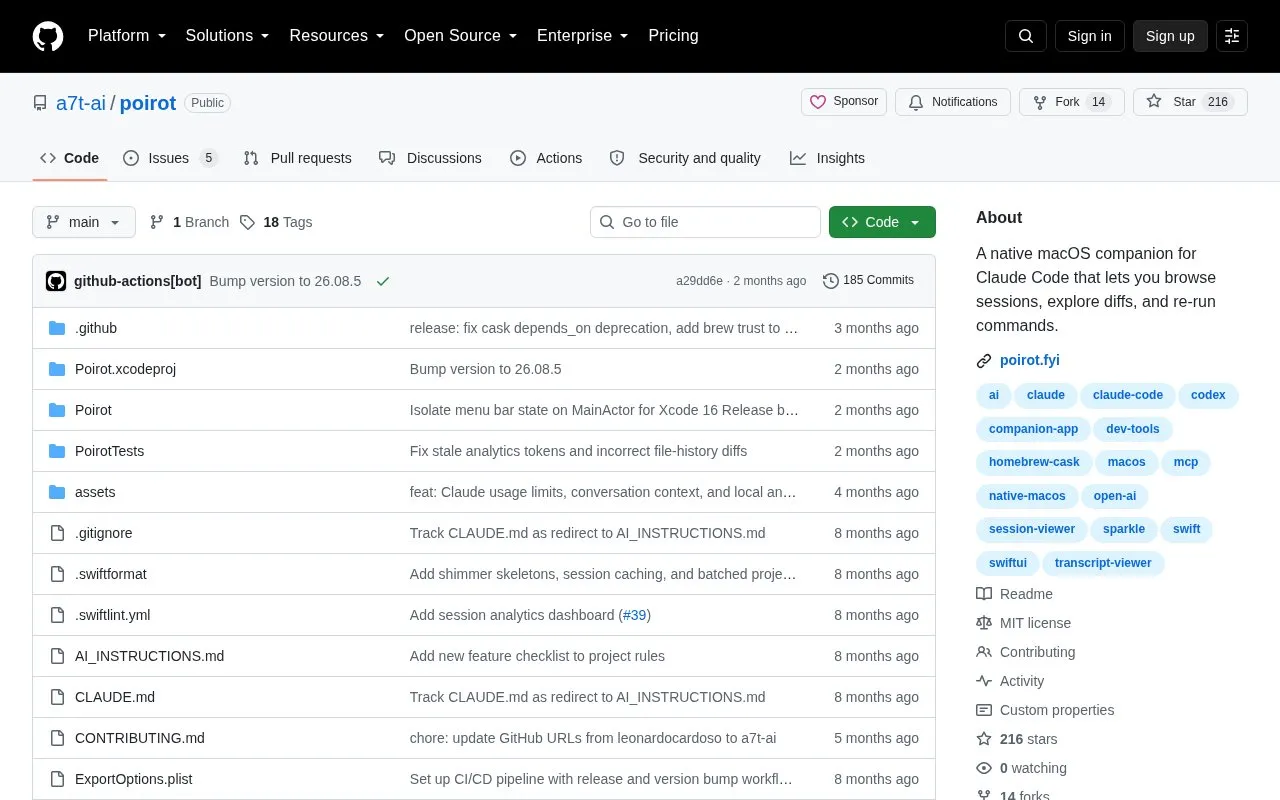Click the Sponsor heart button
The height and width of the screenshot is (800, 1280).
coord(844,102)
